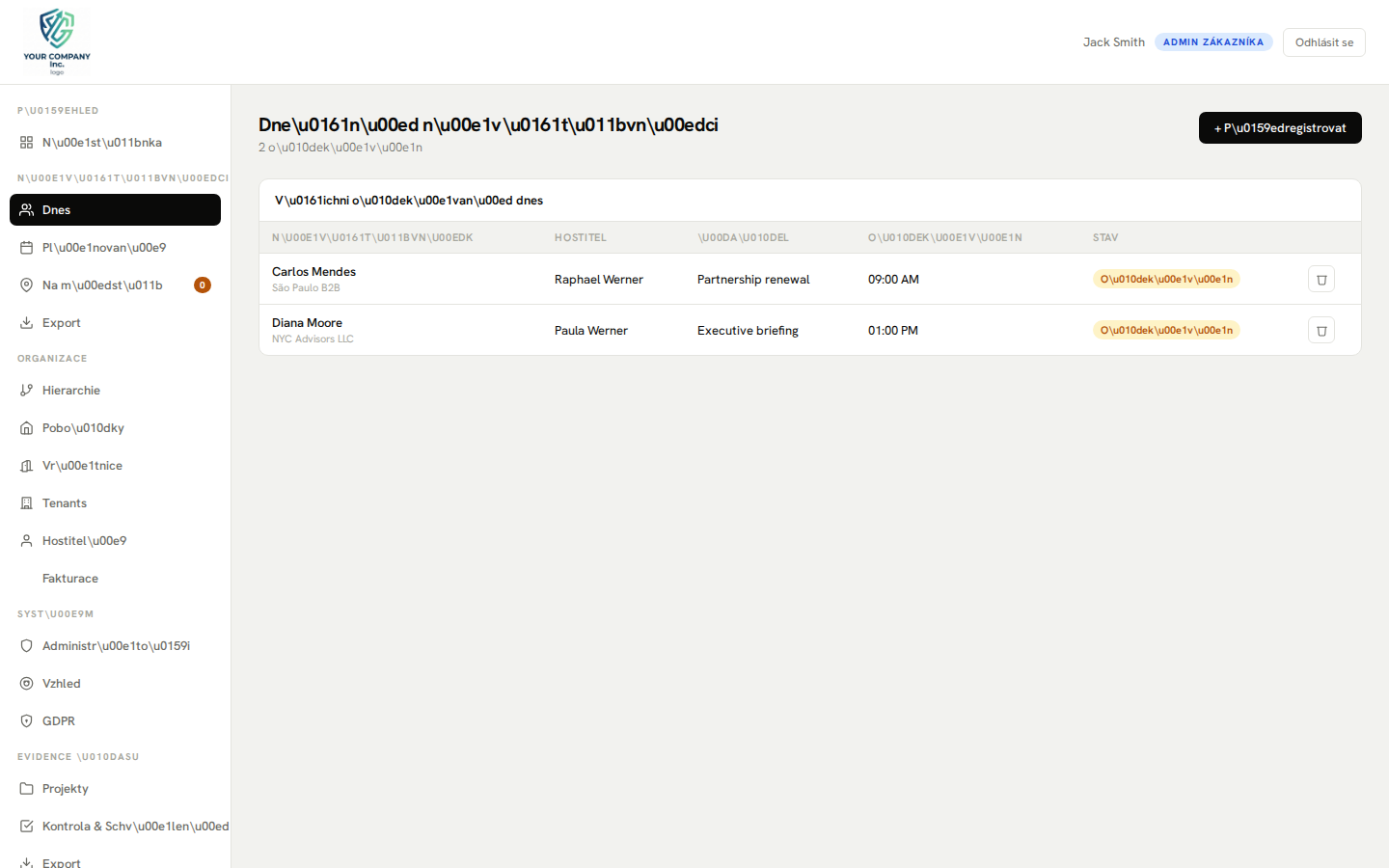Click the Odhlásit se button

(1323, 42)
